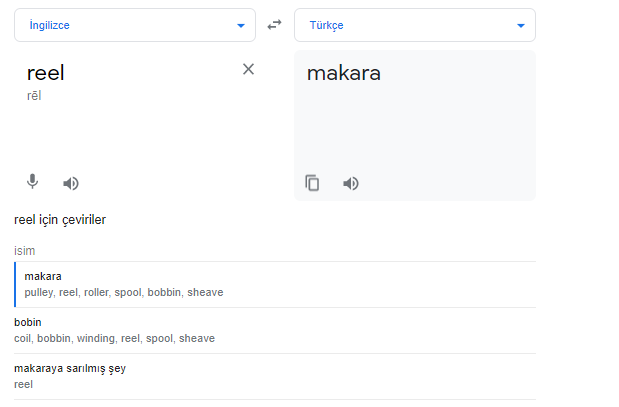
Task: Listen to source word 'reel' pronunciation
Action: click(x=71, y=183)
